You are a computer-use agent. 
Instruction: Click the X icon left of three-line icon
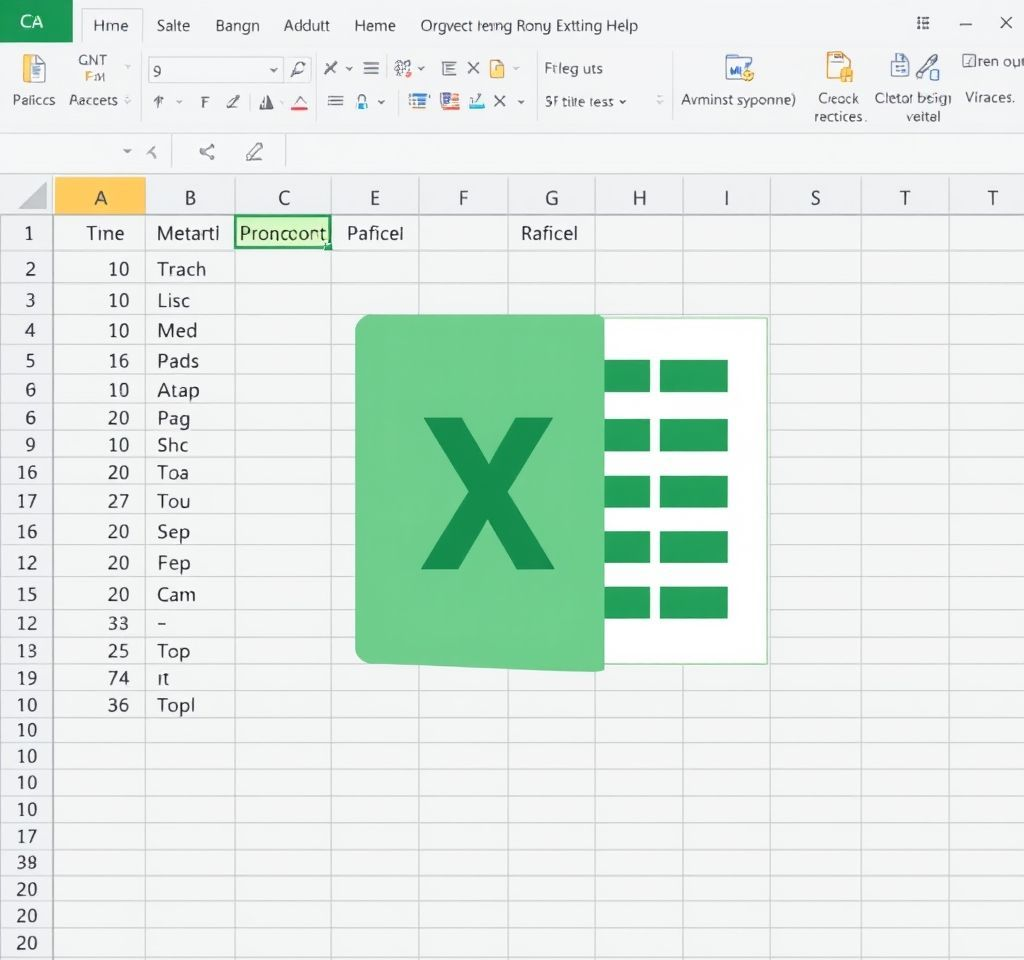point(330,68)
